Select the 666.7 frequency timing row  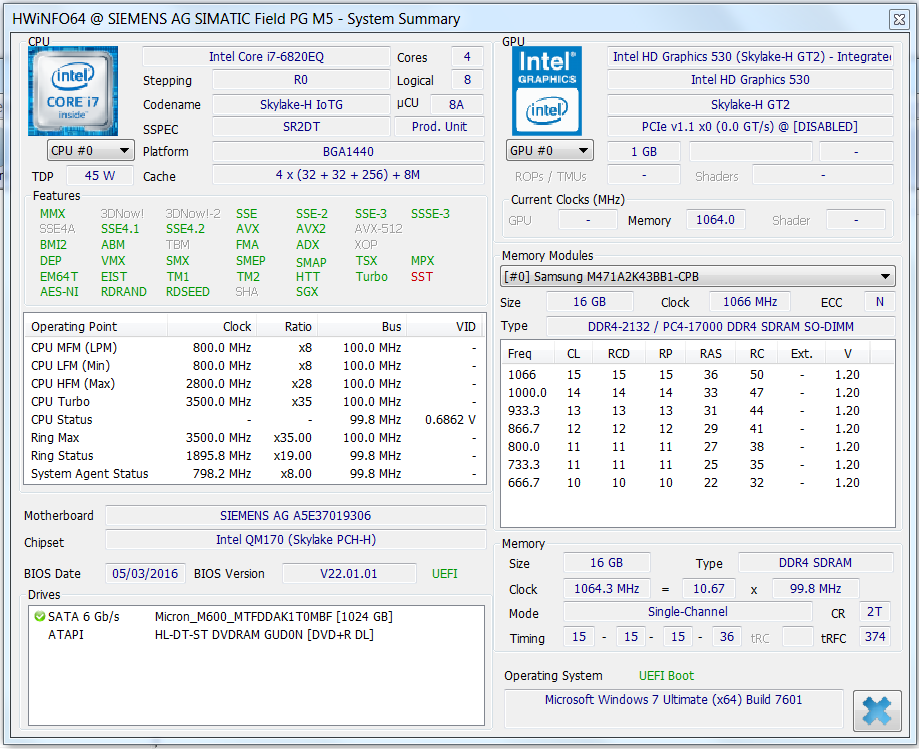pyautogui.click(x=697, y=483)
